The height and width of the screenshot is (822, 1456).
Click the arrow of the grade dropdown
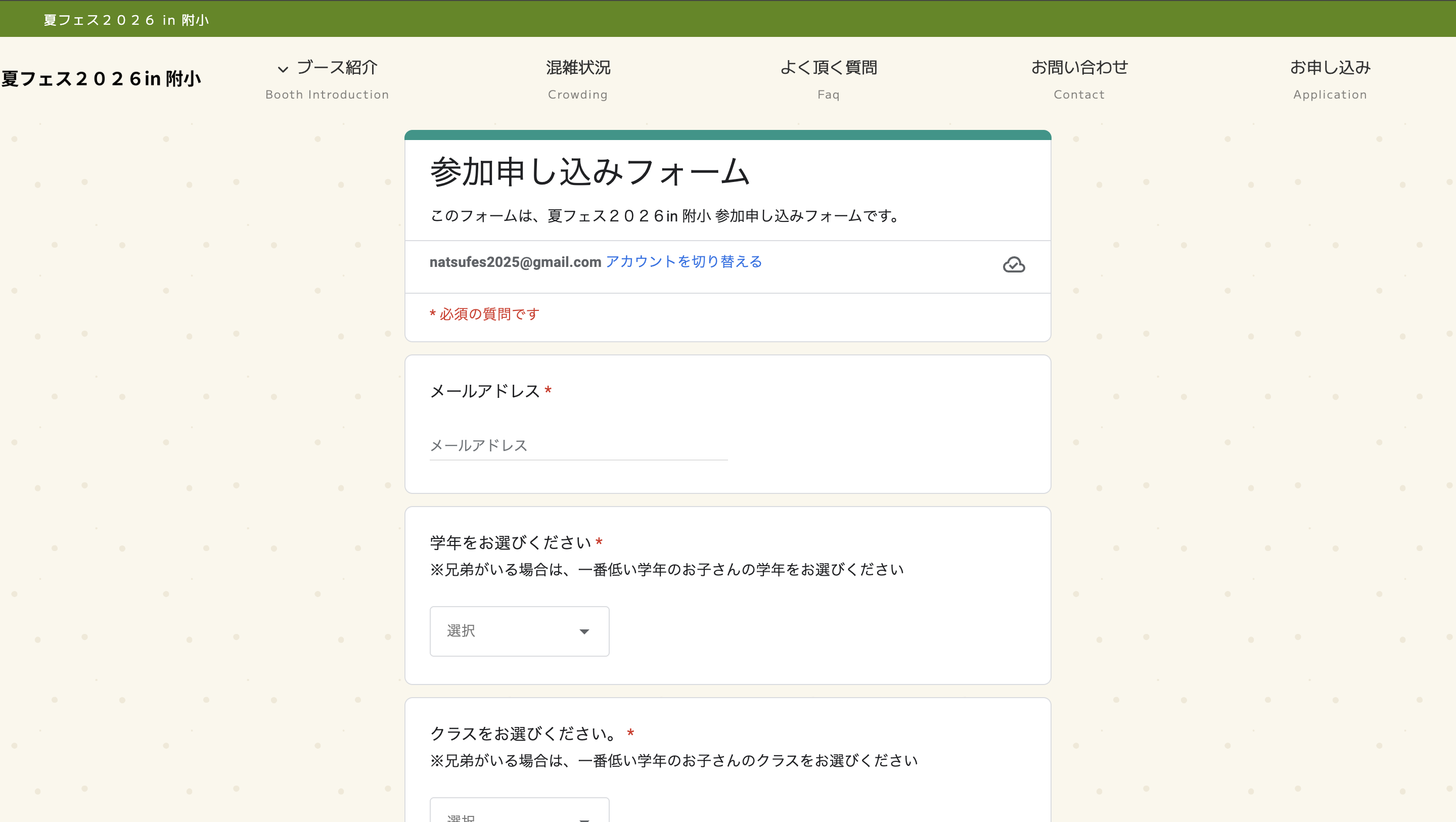pos(584,631)
